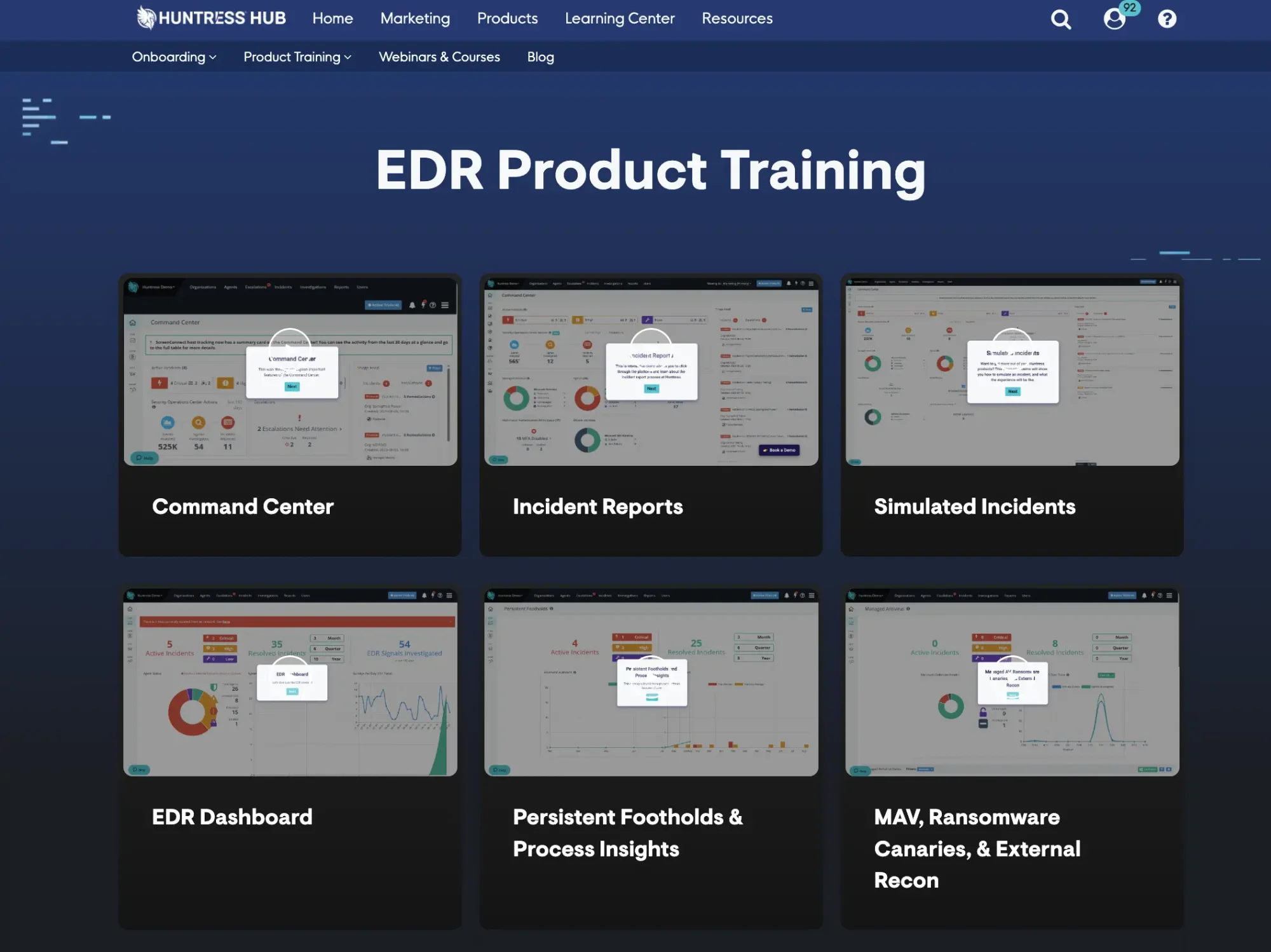Expand the Onboarding dropdown
This screenshot has width=1271, height=952.
pyautogui.click(x=174, y=57)
